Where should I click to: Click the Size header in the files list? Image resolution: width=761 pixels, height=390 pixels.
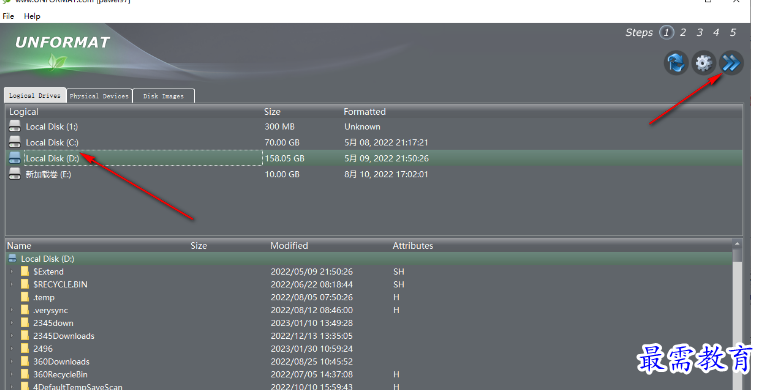click(199, 246)
